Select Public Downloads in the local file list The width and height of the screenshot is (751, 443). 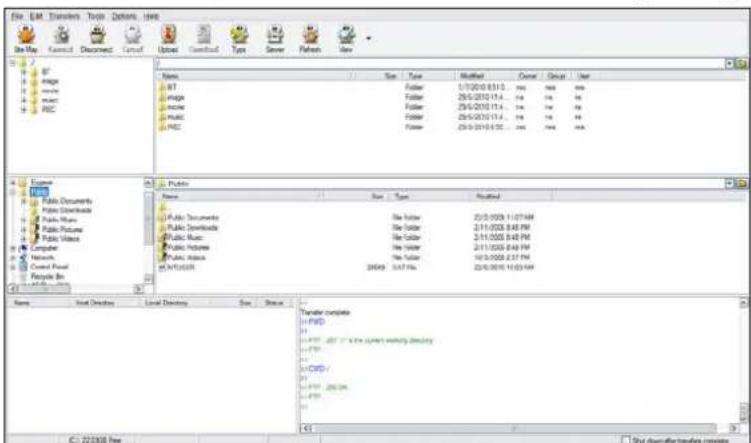[x=188, y=227]
